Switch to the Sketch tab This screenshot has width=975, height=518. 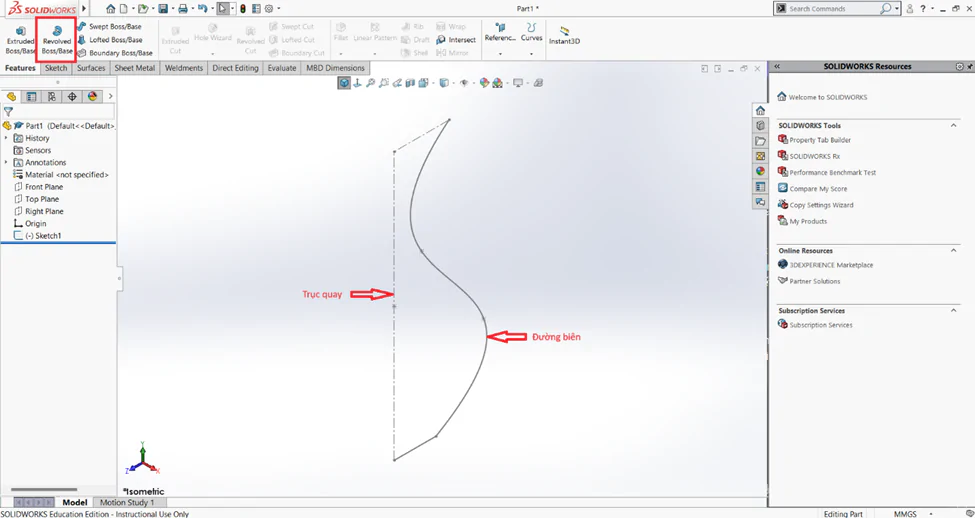(56, 68)
